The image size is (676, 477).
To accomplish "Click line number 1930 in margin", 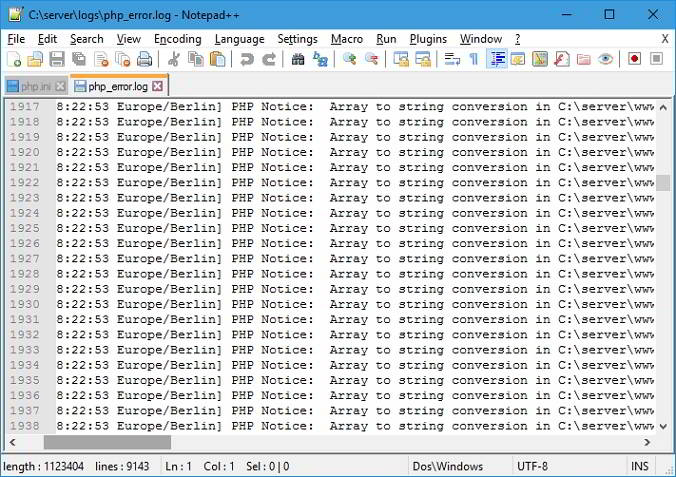I will click(25, 304).
